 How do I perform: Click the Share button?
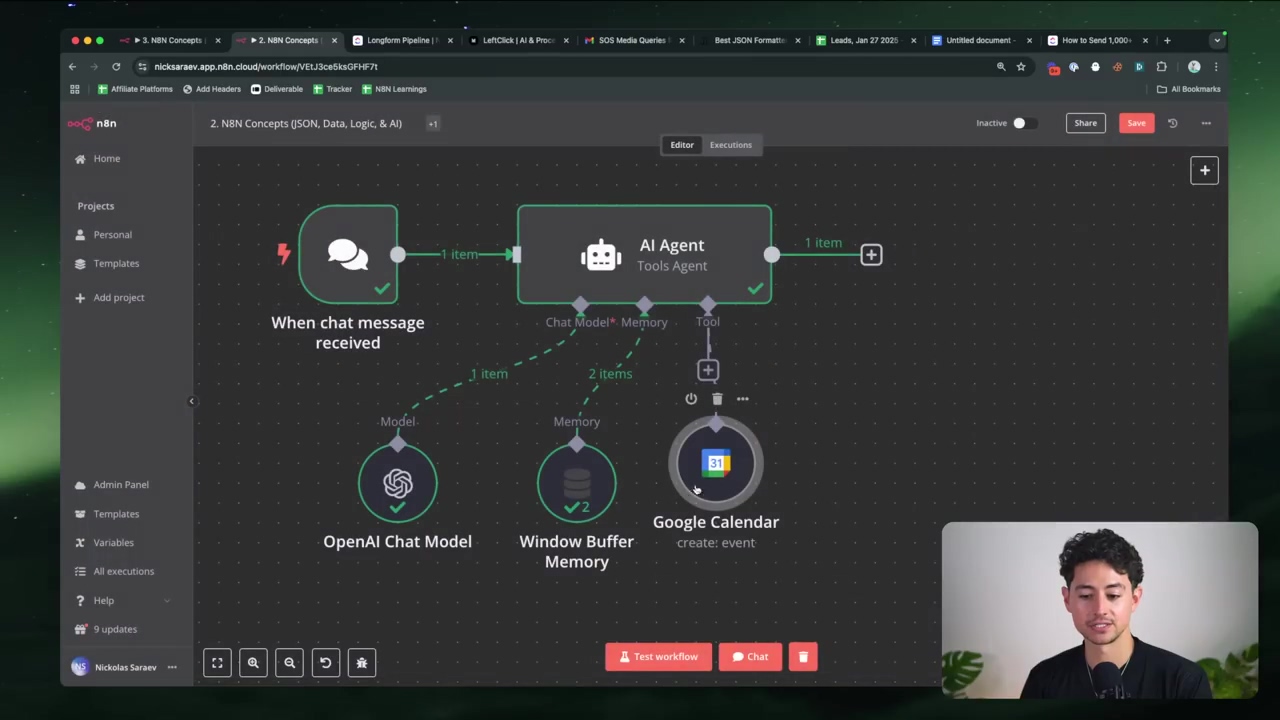pos(1085,123)
